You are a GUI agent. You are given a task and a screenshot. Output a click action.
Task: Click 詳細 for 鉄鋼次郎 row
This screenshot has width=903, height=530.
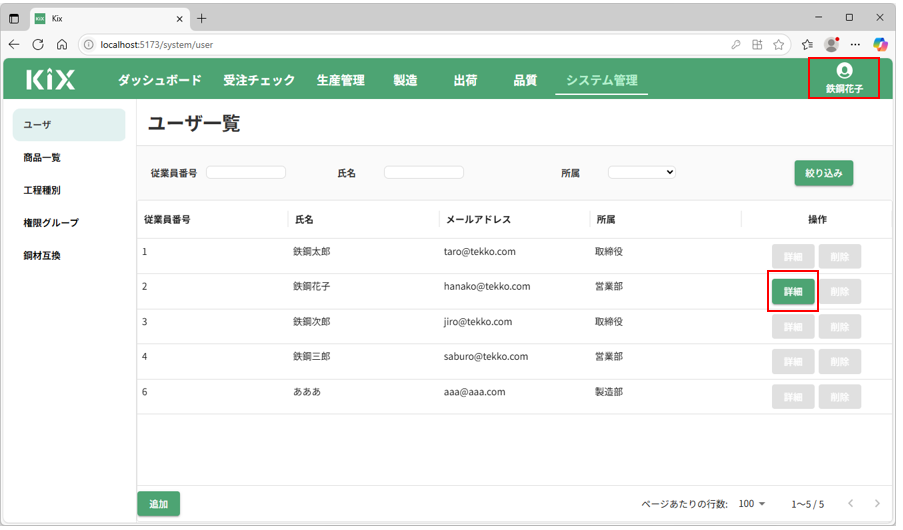pyautogui.click(x=793, y=327)
